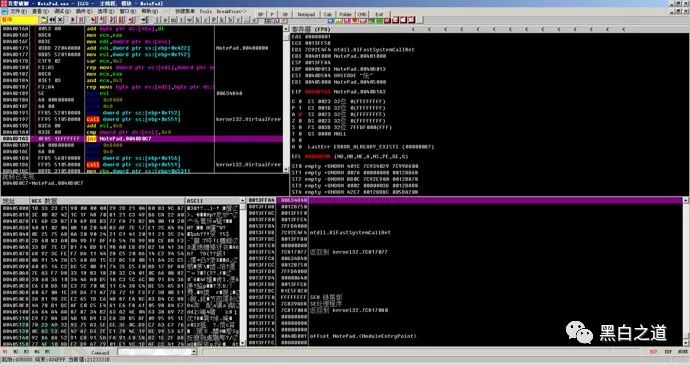Click the Restart program rewind icon
The width and height of the screenshot is (690, 365).
pos(52,20)
